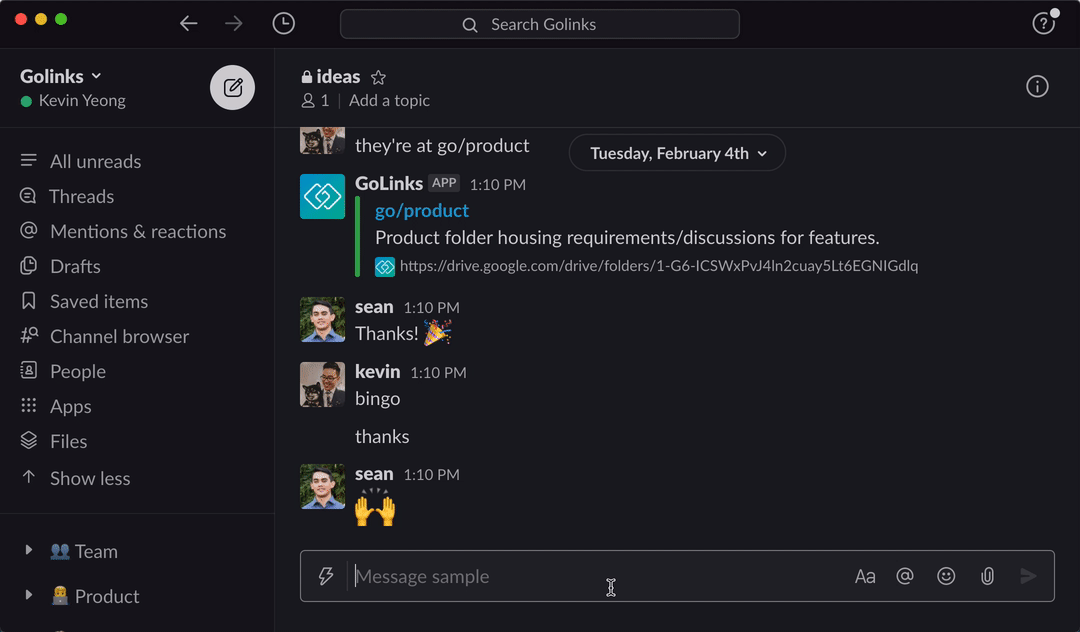Image resolution: width=1080 pixels, height=632 pixels.
Task: Open the go/product link
Action: point(421,210)
